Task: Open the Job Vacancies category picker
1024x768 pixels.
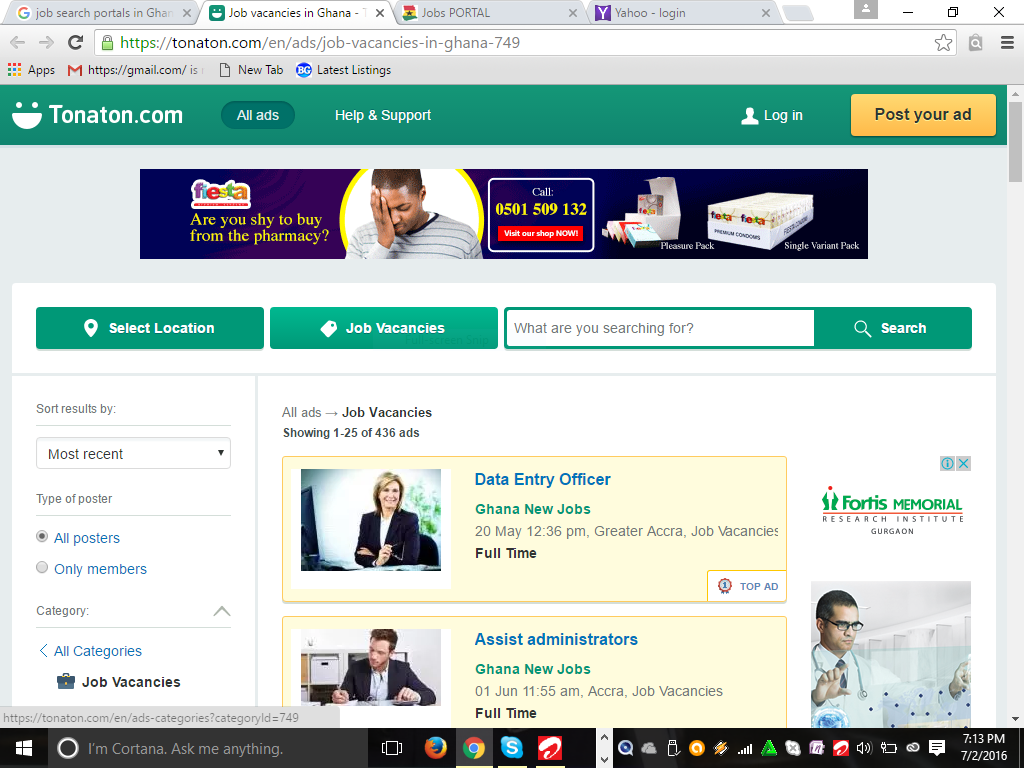Action: click(383, 328)
